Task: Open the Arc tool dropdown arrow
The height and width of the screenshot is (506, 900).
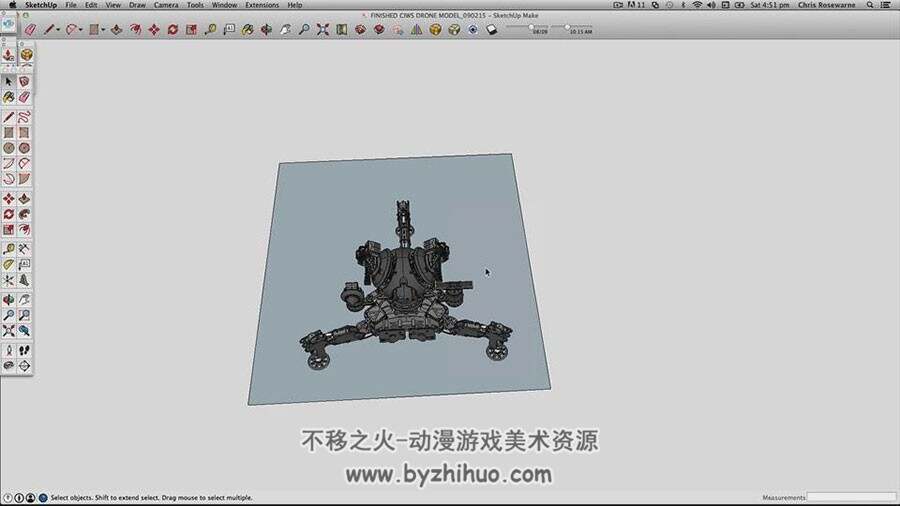Action: [80, 30]
